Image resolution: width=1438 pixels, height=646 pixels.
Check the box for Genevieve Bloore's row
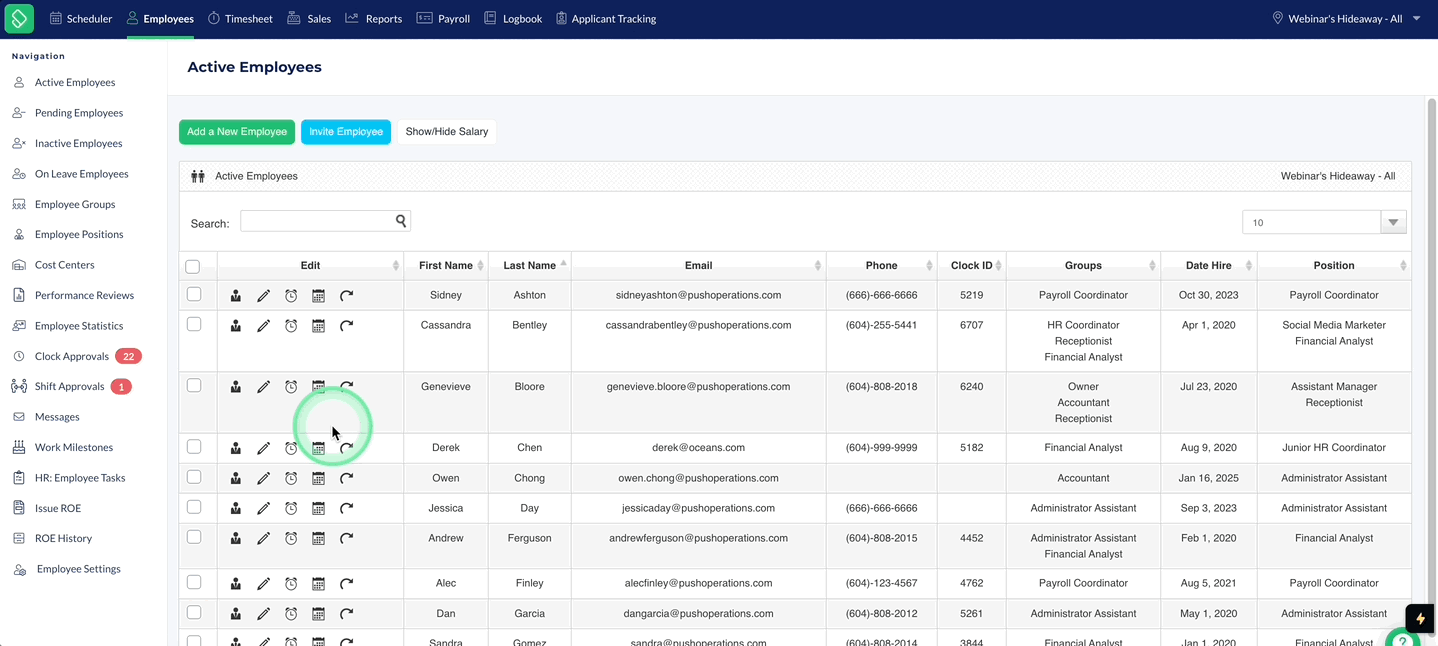[194, 385]
